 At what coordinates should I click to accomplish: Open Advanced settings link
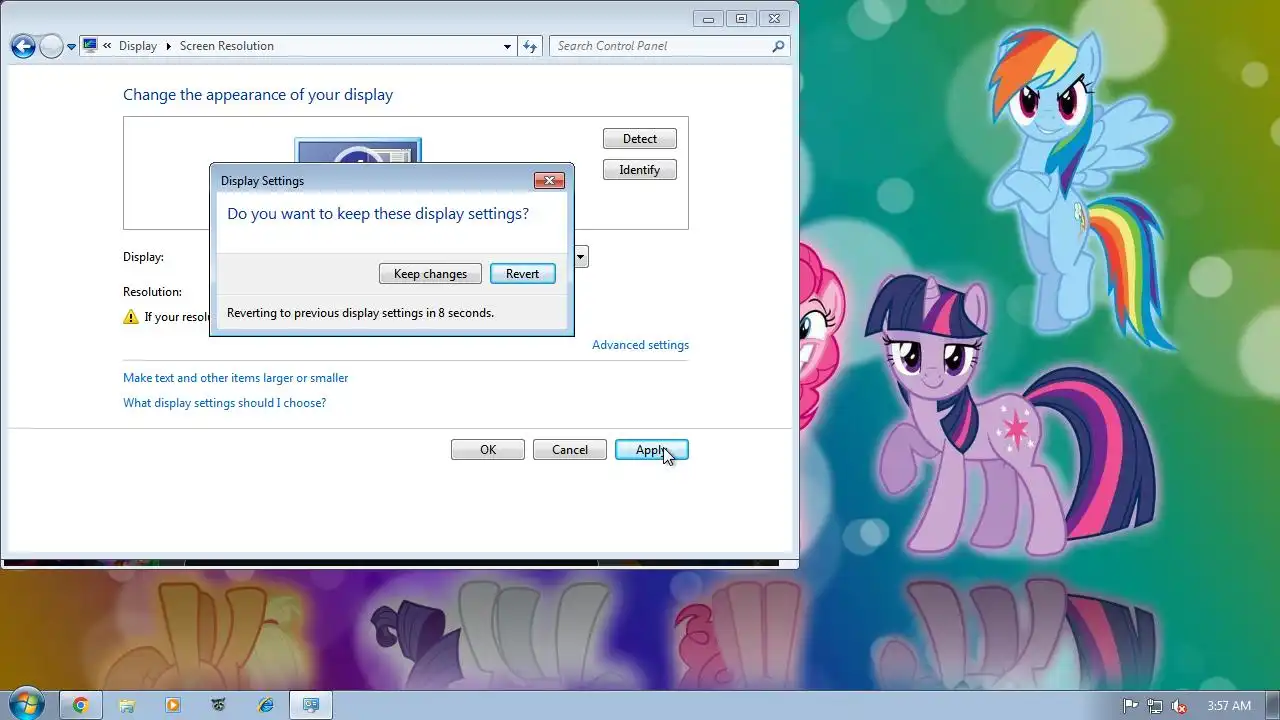640,345
